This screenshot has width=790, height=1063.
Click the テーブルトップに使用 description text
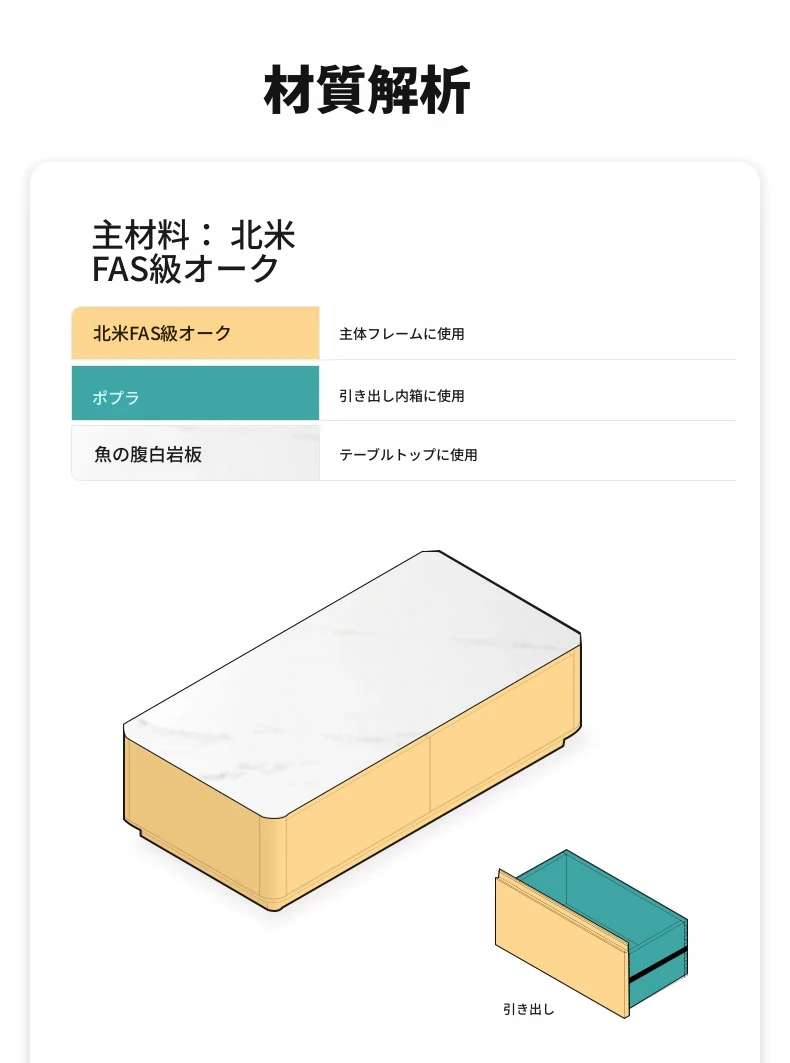tap(408, 455)
